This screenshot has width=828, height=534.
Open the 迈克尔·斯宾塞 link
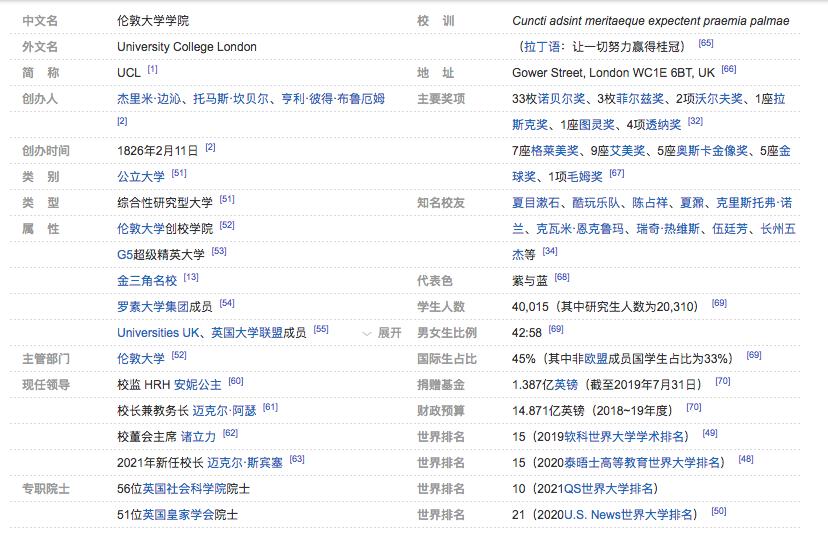(x=245, y=463)
